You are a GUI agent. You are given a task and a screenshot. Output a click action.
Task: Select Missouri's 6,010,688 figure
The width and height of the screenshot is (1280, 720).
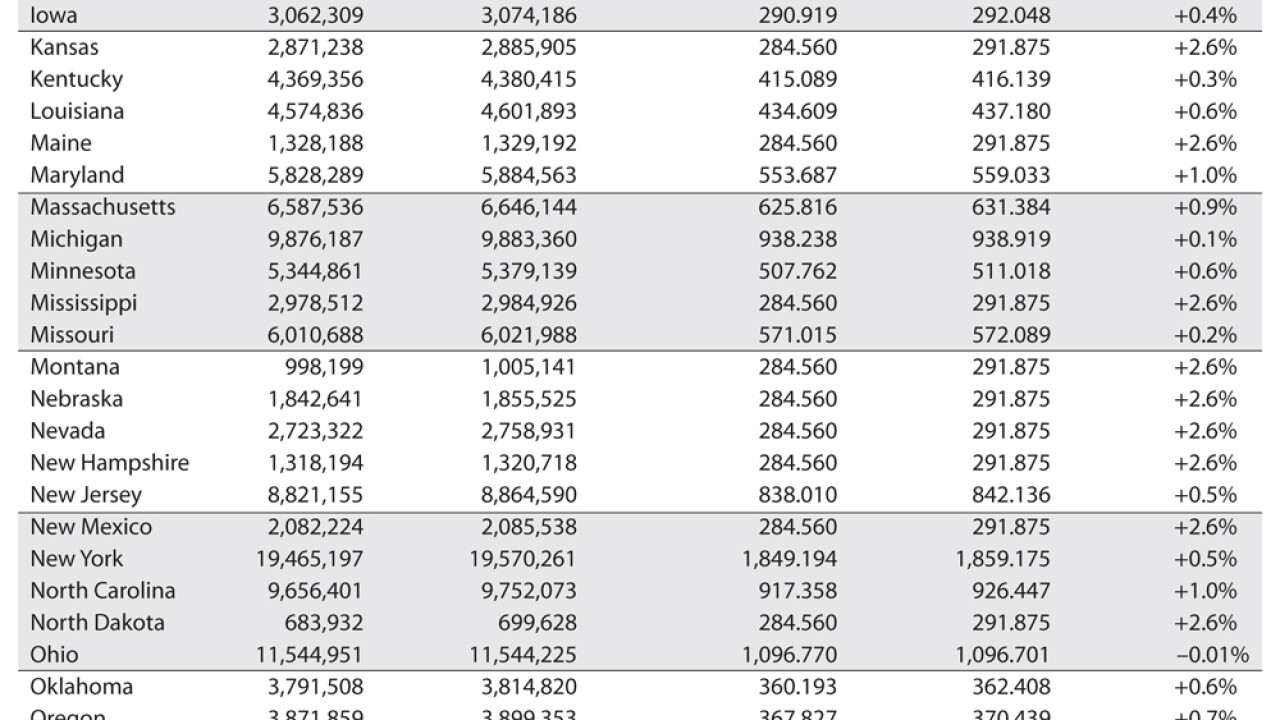pos(314,335)
